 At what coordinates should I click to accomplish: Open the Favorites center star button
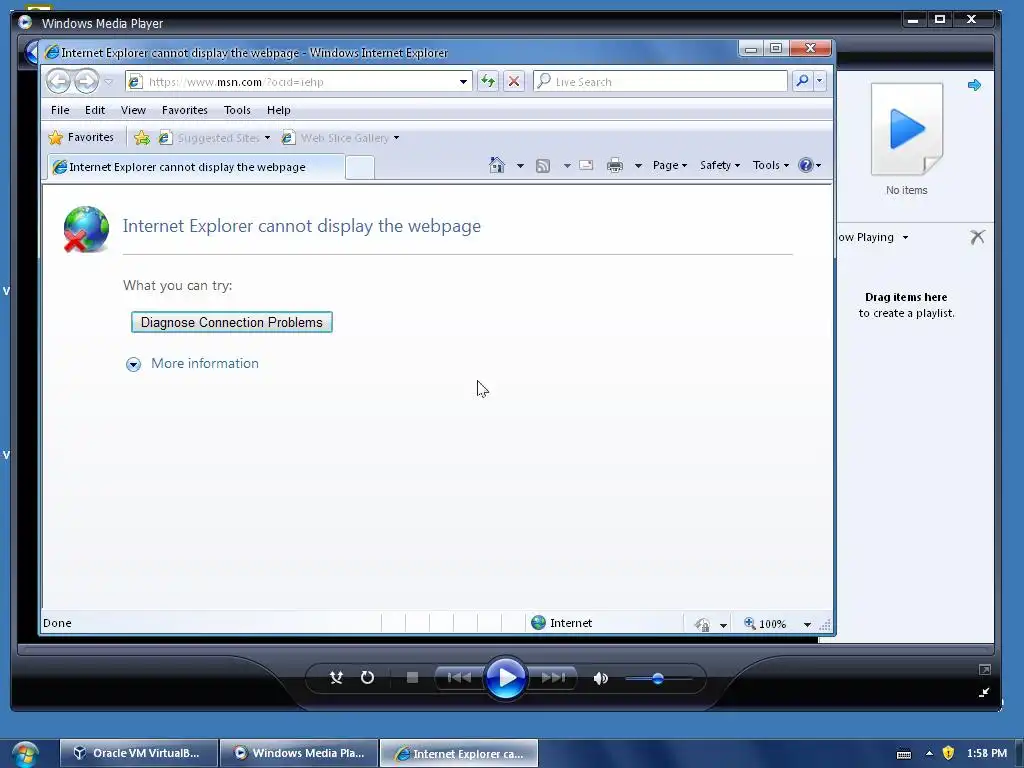click(x=81, y=137)
